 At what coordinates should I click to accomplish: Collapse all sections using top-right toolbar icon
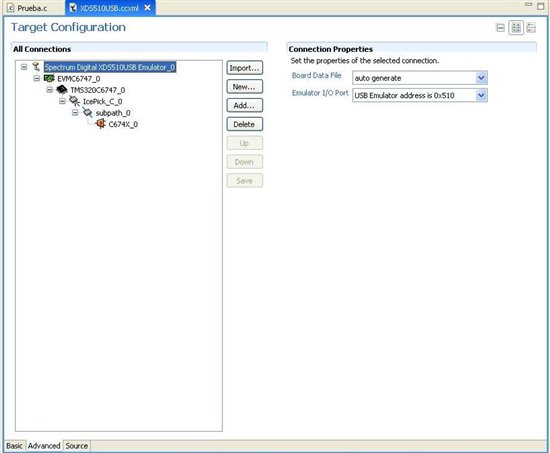(x=501, y=28)
